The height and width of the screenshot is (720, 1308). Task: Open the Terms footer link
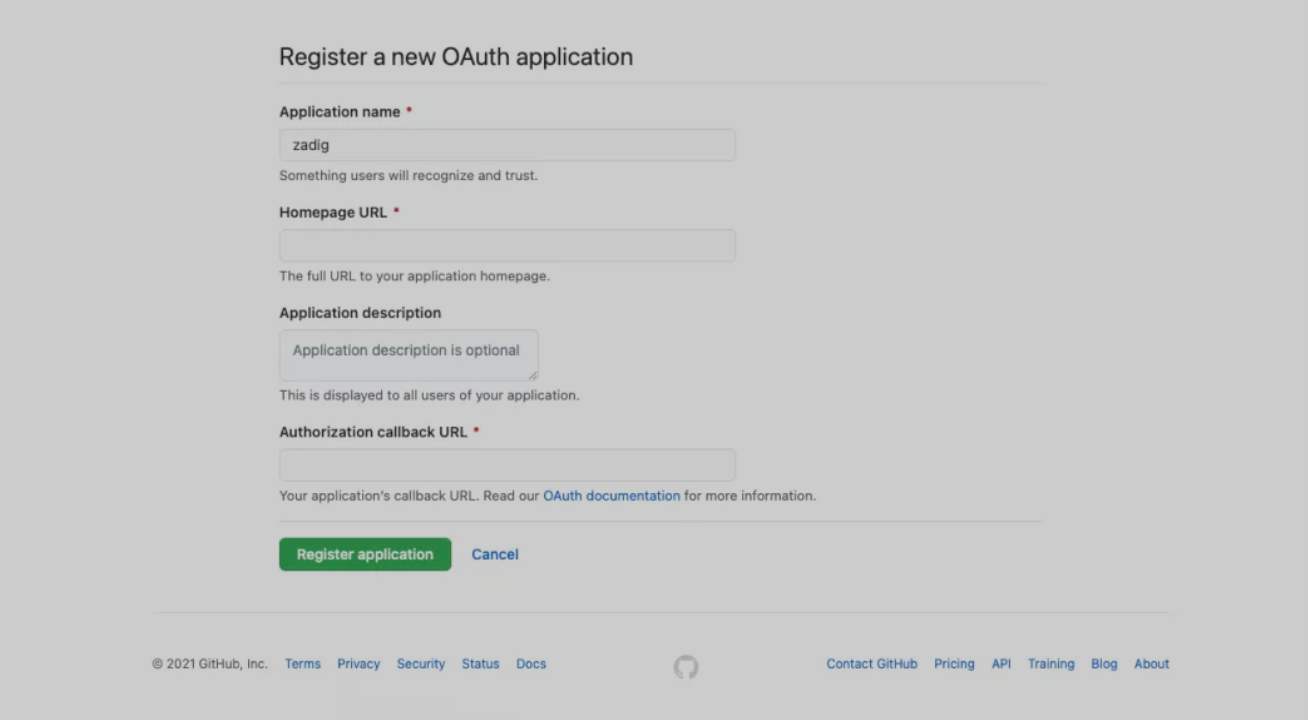pyautogui.click(x=303, y=664)
